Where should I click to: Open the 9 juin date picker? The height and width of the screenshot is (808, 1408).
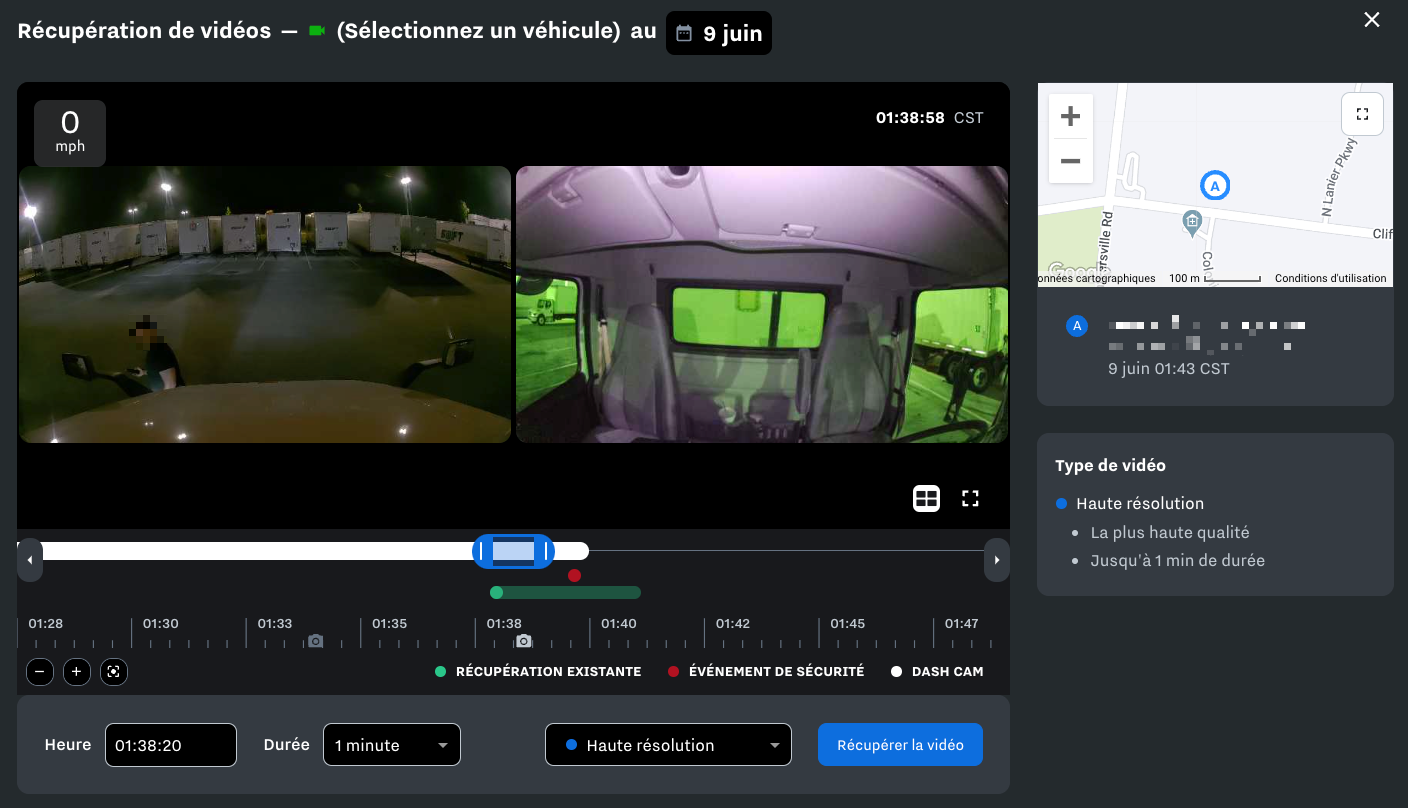[719, 33]
